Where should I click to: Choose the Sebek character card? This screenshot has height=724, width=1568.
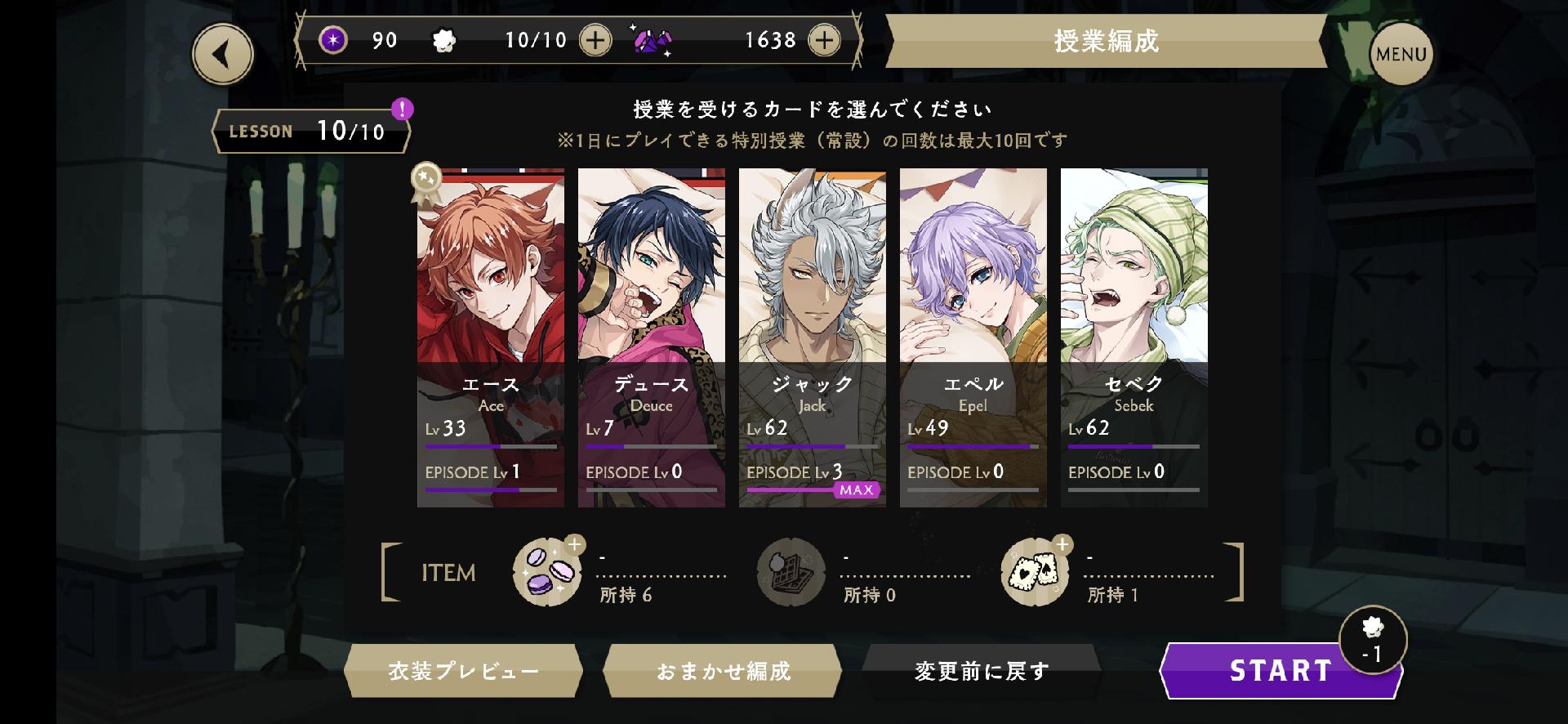(1134, 337)
